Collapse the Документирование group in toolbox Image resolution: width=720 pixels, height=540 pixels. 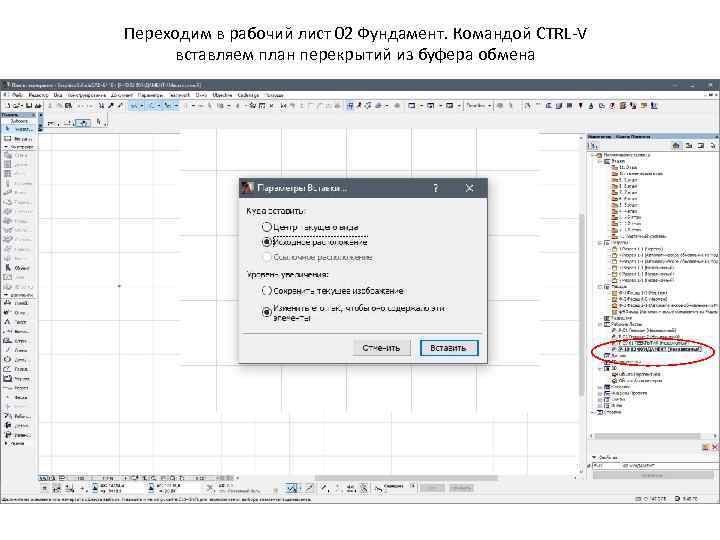coord(6,295)
